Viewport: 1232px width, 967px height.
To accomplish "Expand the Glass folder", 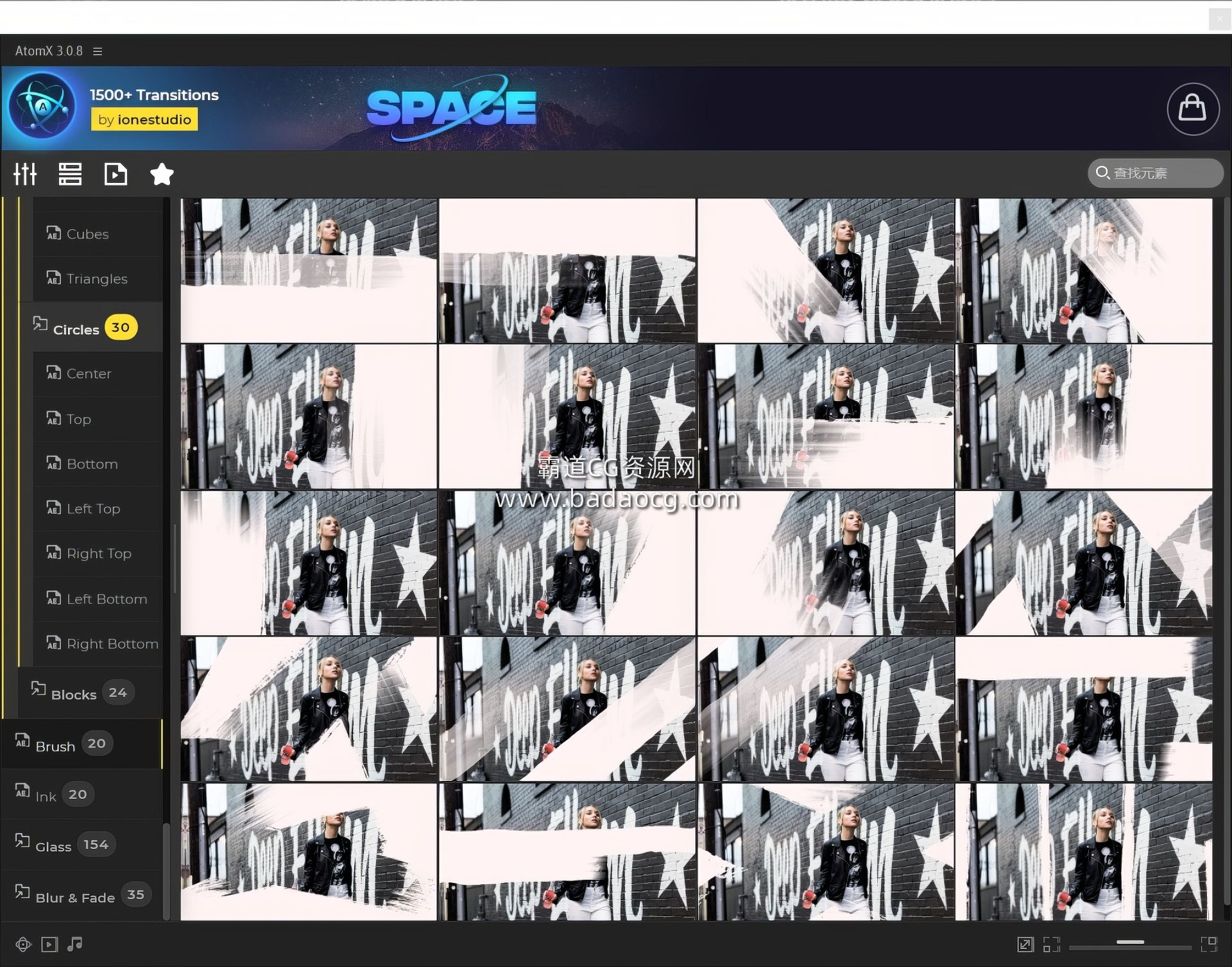I will pyautogui.click(x=82, y=845).
